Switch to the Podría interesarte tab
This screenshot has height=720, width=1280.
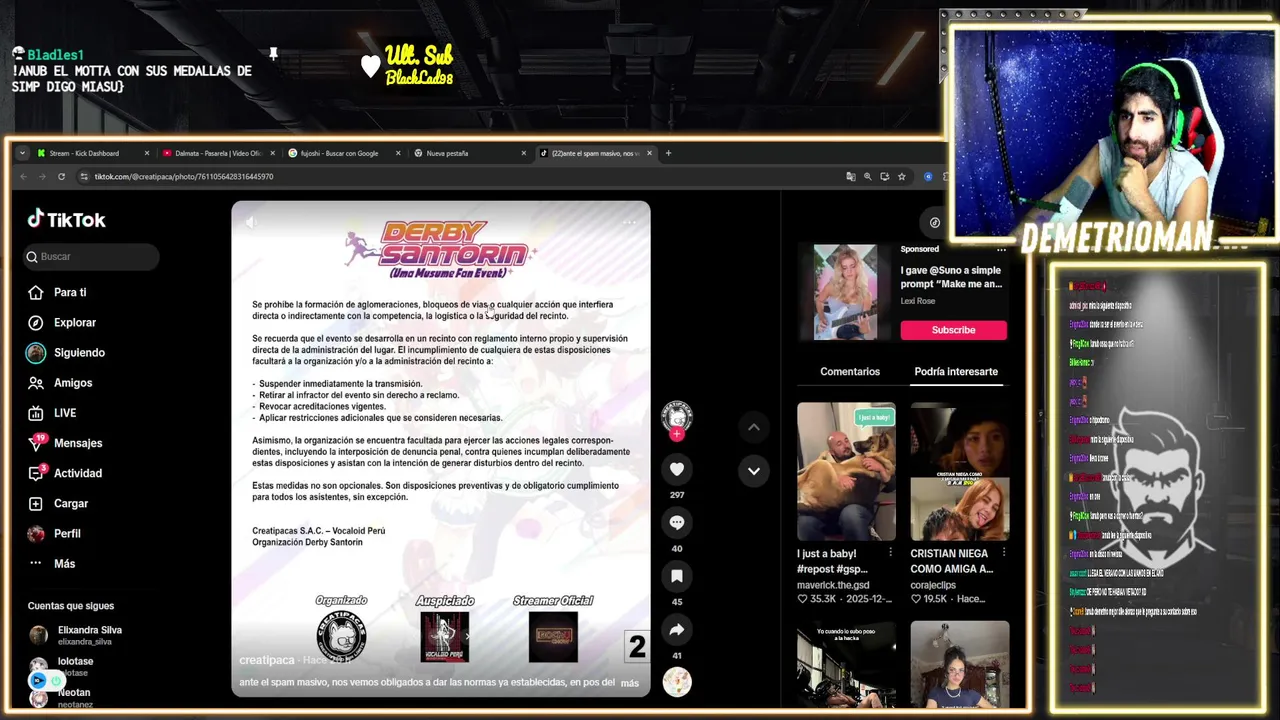pos(956,372)
